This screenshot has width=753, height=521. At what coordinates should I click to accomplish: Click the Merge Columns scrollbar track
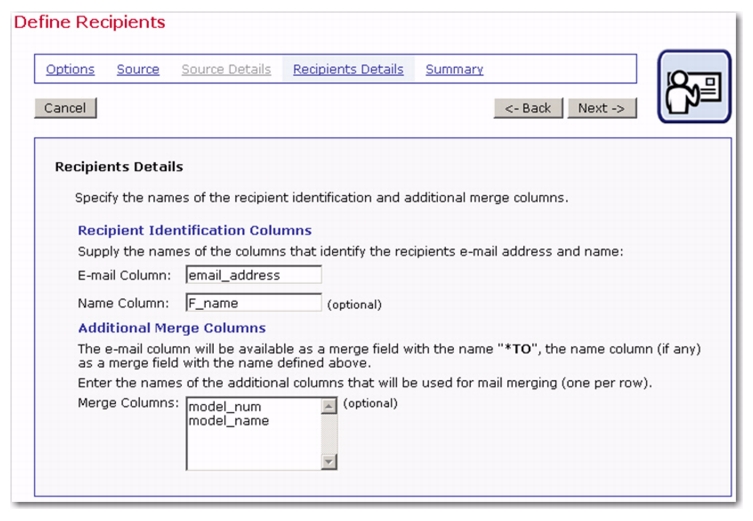coord(327,433)
